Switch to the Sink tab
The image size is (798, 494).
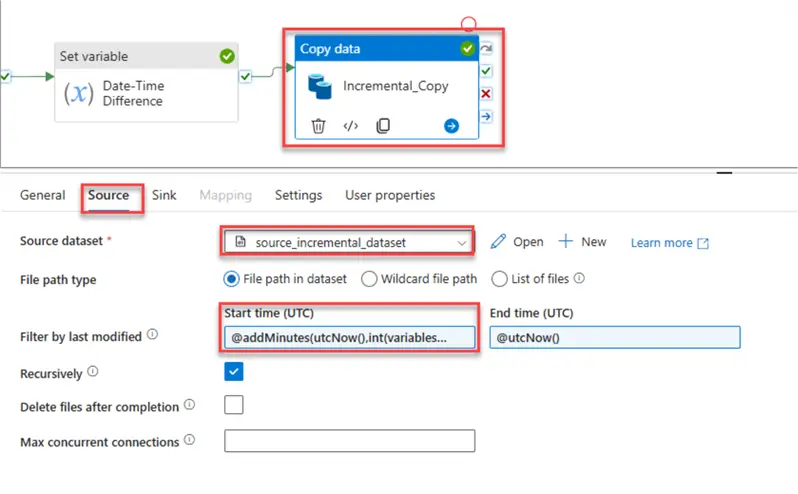(x=164, y=195)
